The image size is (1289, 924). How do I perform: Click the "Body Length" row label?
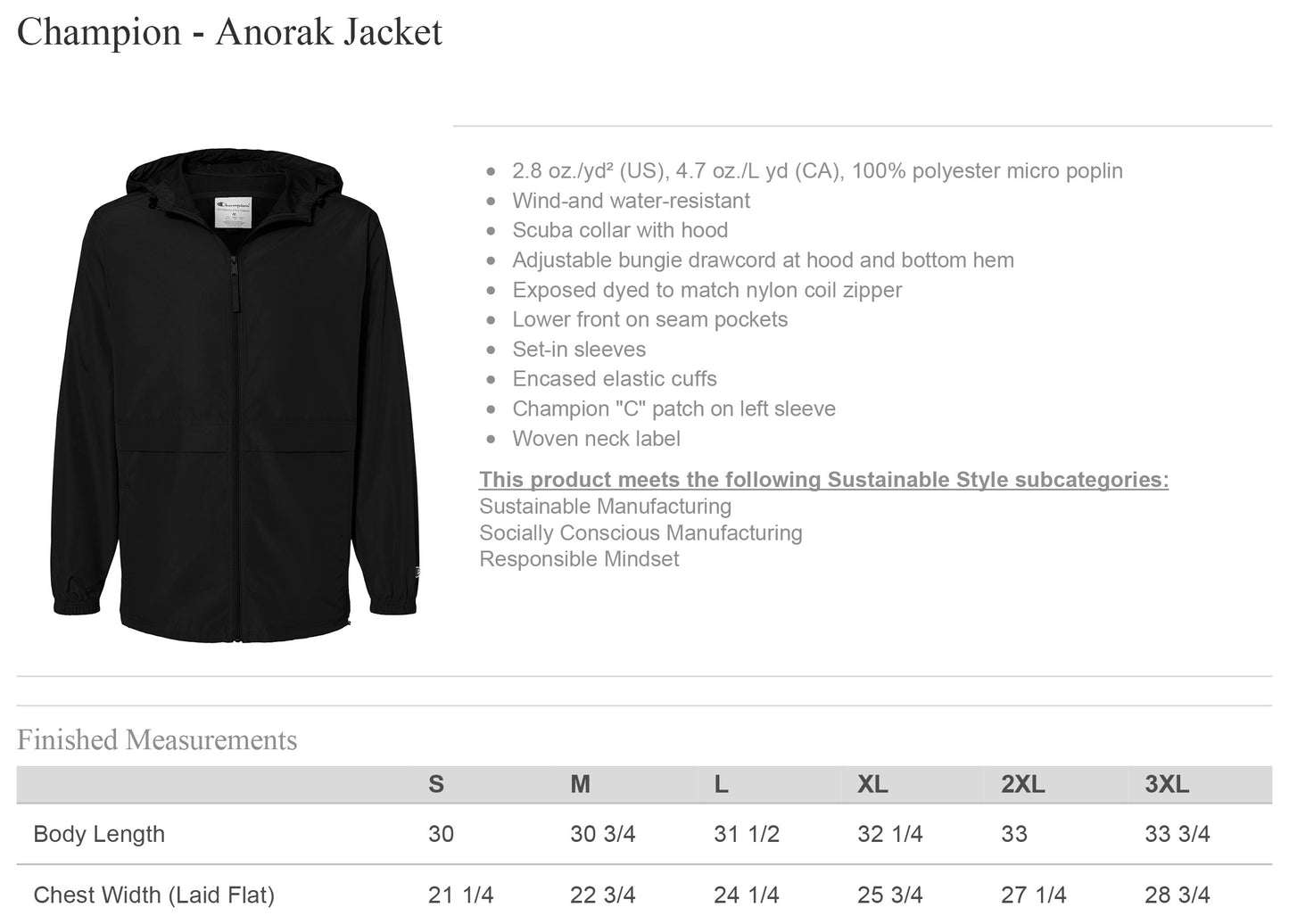pyautogui.click(x=99, y=834)
